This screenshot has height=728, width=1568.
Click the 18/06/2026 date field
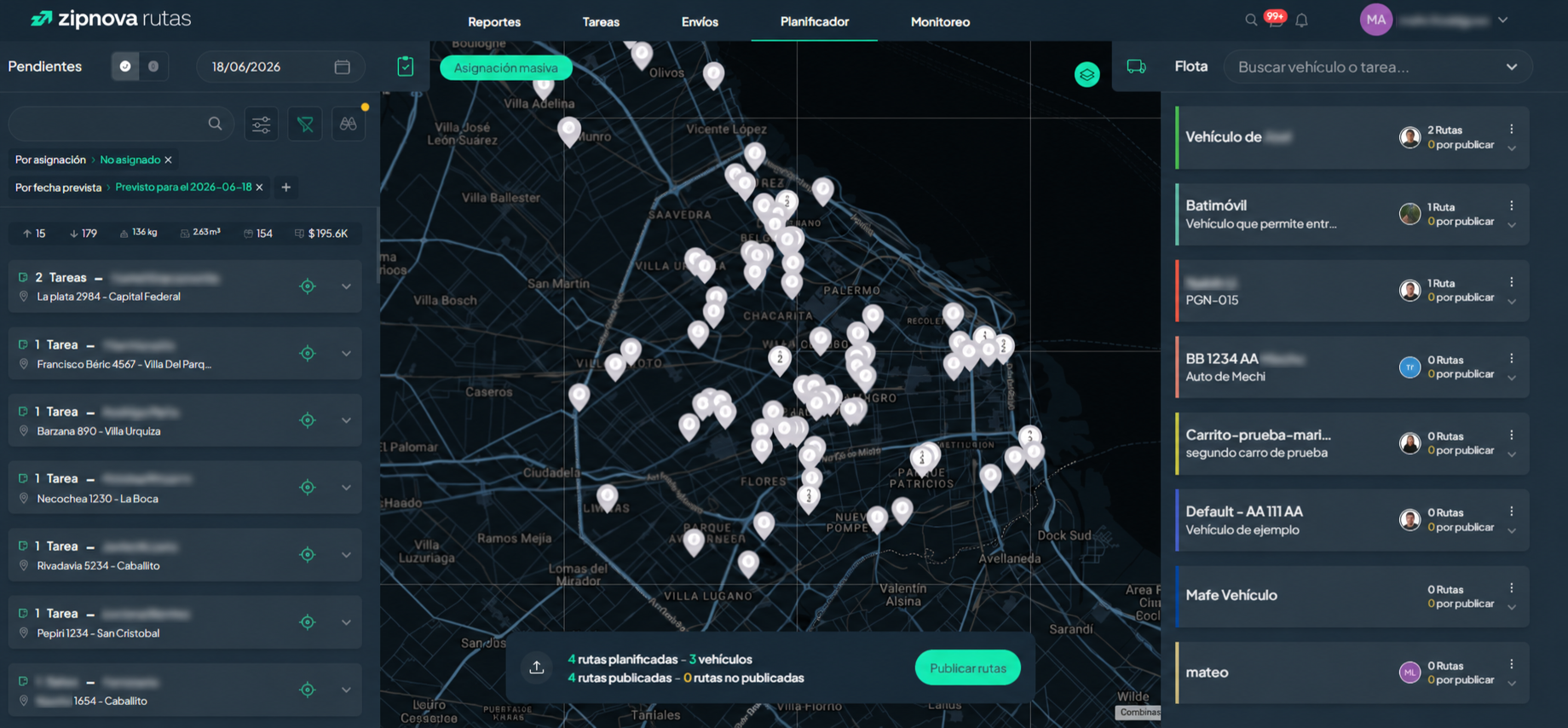pos(281,66)
